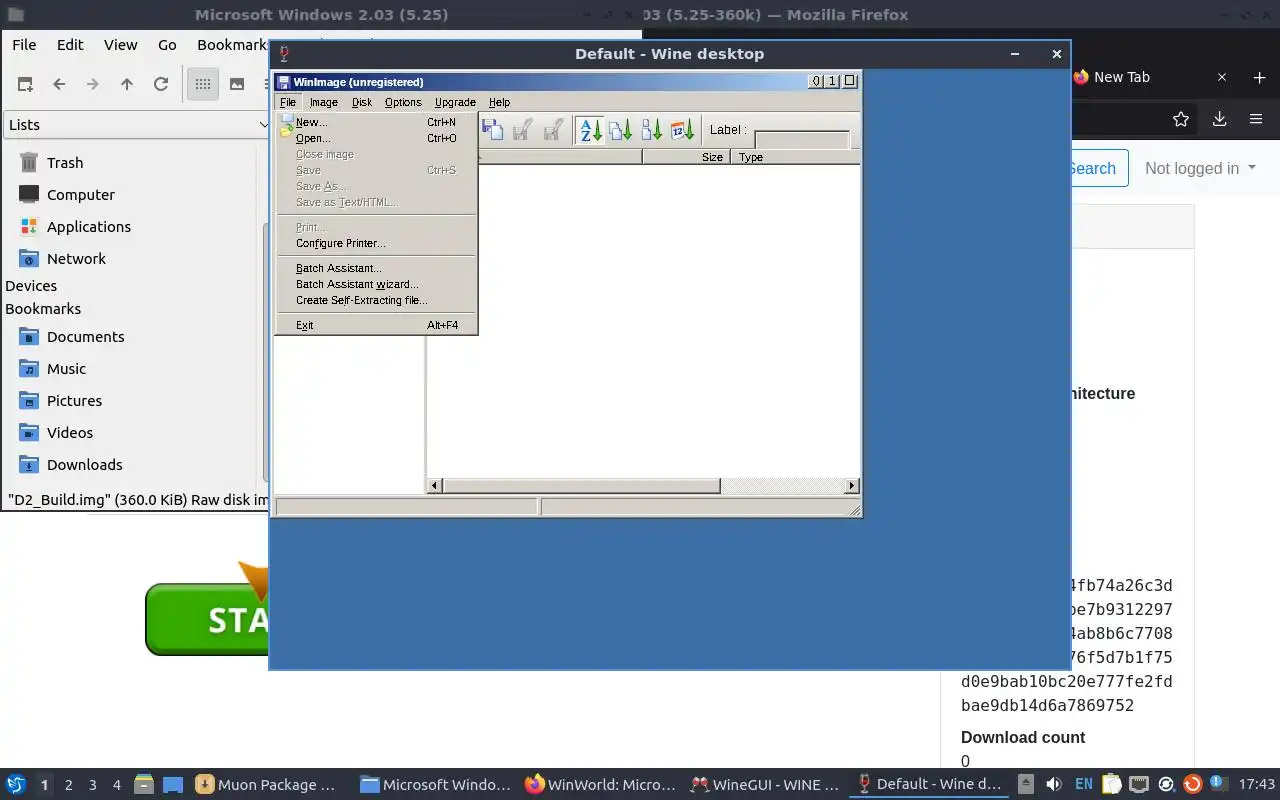This screenshot has height=800, width=1280.
Task: Choose Open... in the WinImage File menu
Action: click(x=376, y=138)
